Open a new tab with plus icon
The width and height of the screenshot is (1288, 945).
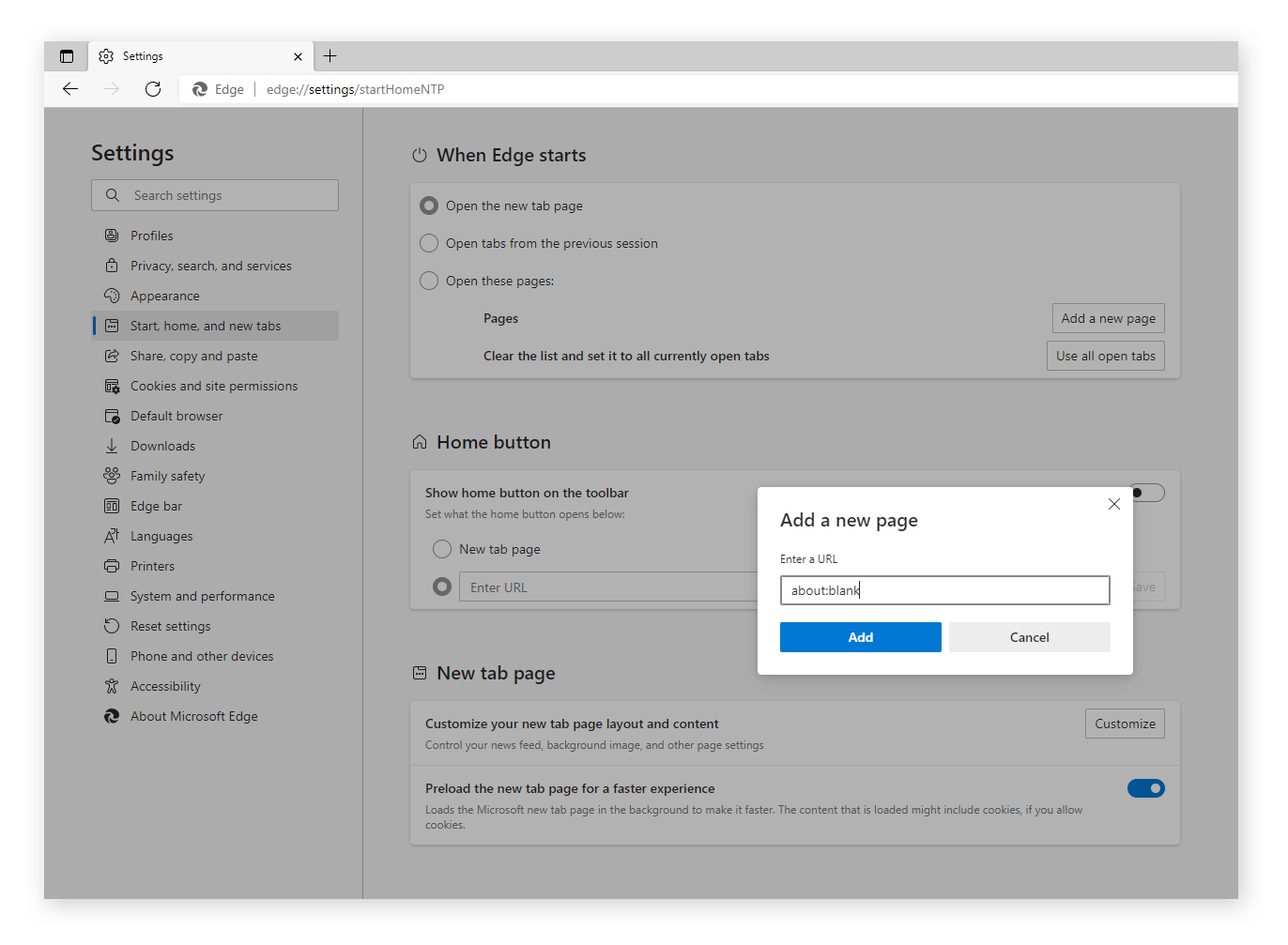pos(330,56)
